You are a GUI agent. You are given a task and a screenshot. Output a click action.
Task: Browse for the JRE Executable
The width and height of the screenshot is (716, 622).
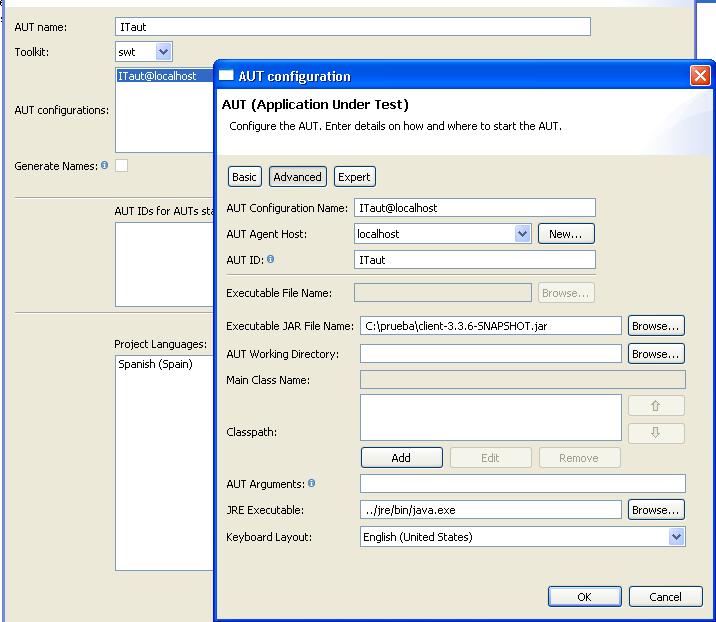(x=656, y=510)
